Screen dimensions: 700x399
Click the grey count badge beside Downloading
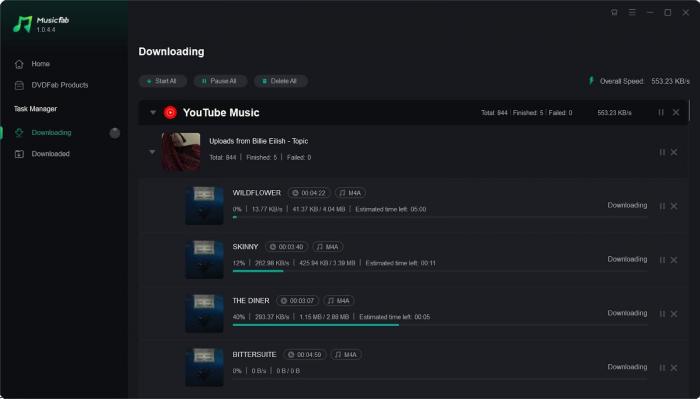pyautogui.click(x=115, y=133)
